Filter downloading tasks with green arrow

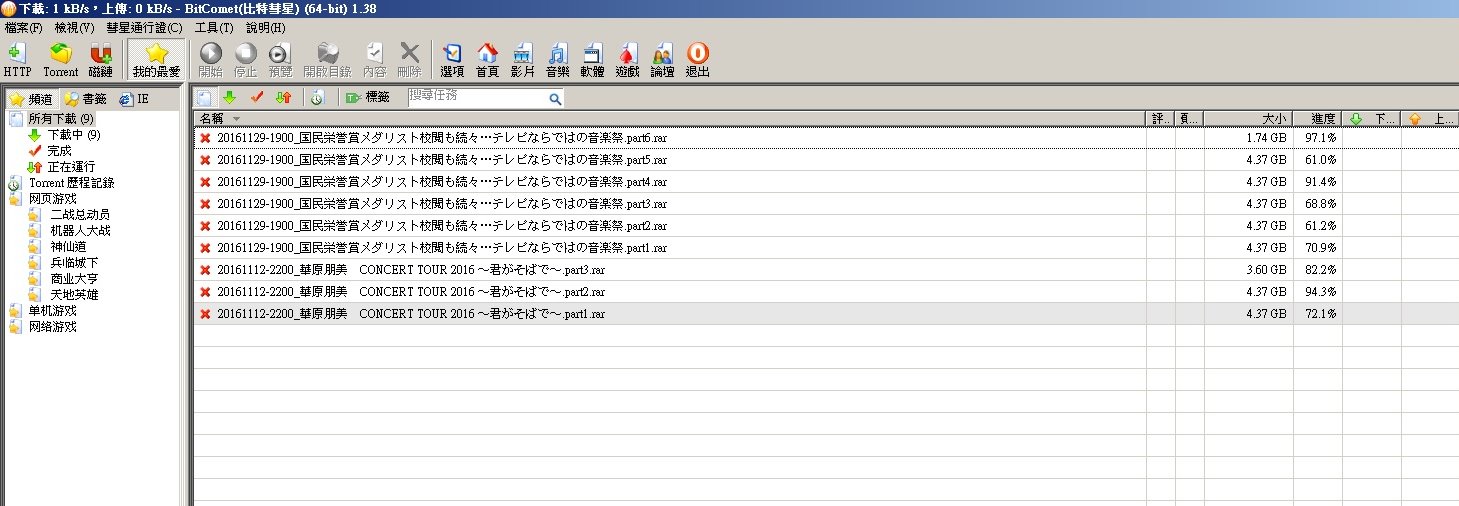coord(230,97)
